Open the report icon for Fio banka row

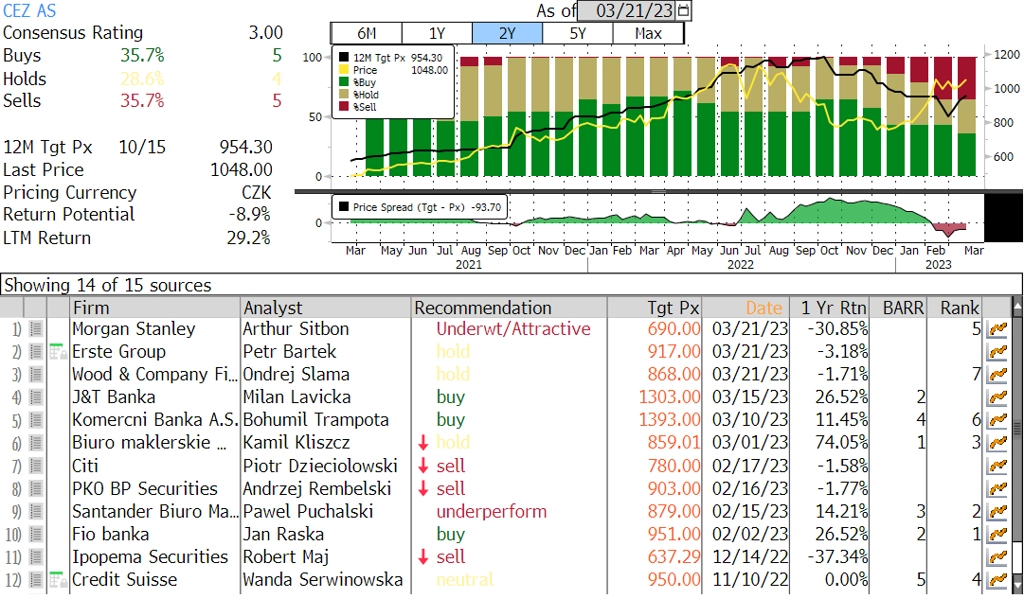tap(36, 534)
